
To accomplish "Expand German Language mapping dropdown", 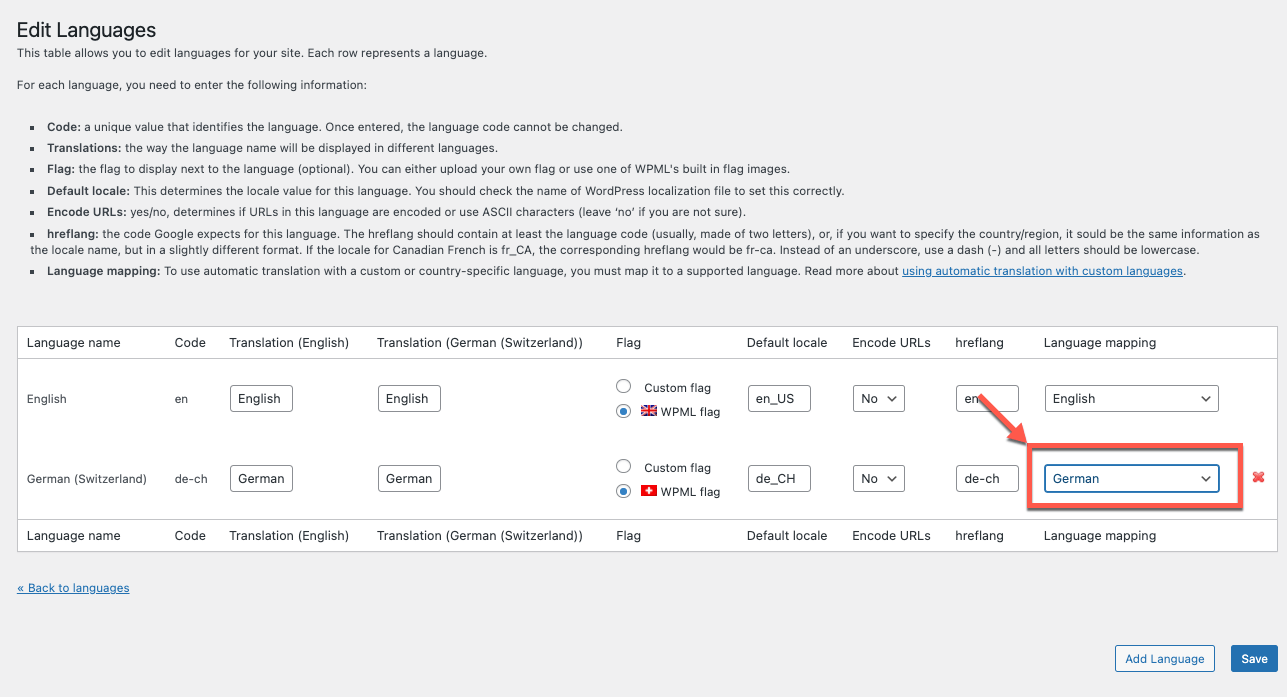I will point(1131,478).
